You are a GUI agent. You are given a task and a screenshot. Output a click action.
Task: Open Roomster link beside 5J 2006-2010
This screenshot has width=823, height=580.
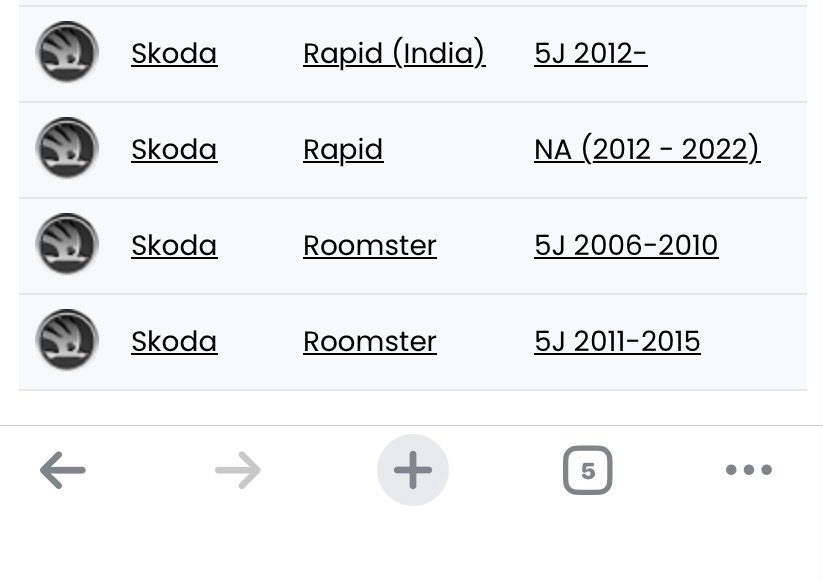370,245
